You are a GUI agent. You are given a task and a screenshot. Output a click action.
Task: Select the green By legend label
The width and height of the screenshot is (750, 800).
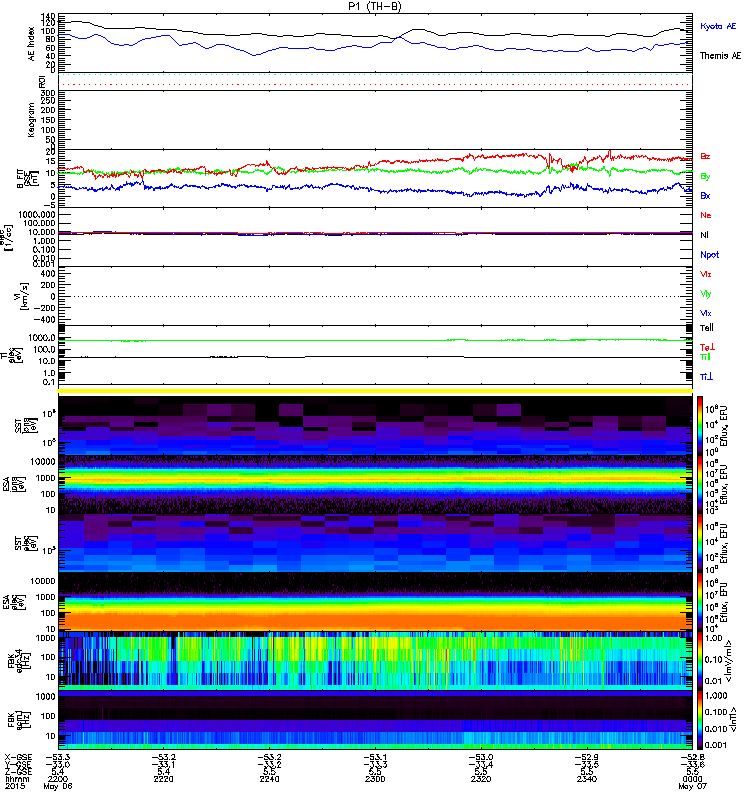coord(705,176)
